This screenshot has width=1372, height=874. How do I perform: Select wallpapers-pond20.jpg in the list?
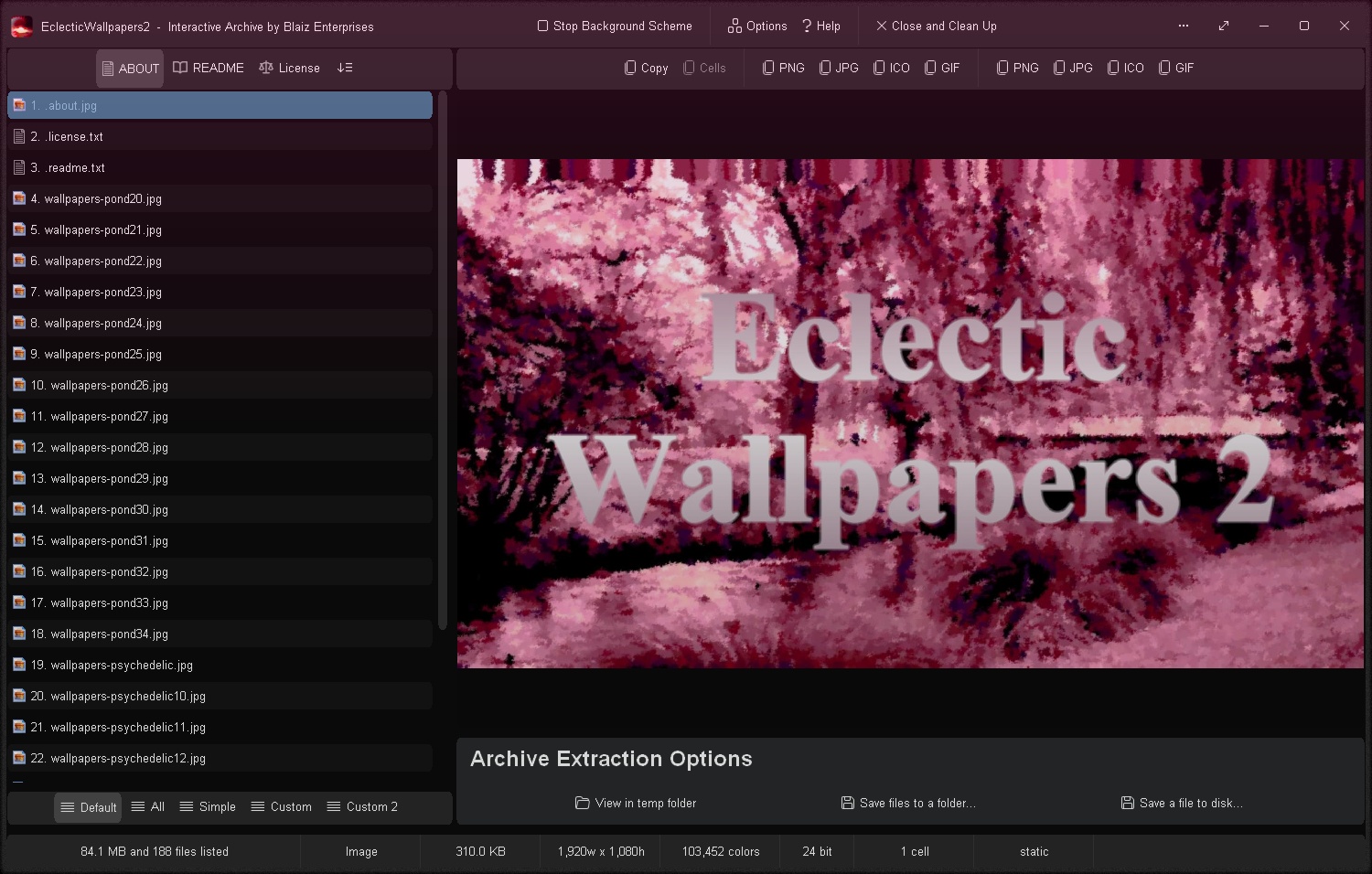(x=220, y=198)
